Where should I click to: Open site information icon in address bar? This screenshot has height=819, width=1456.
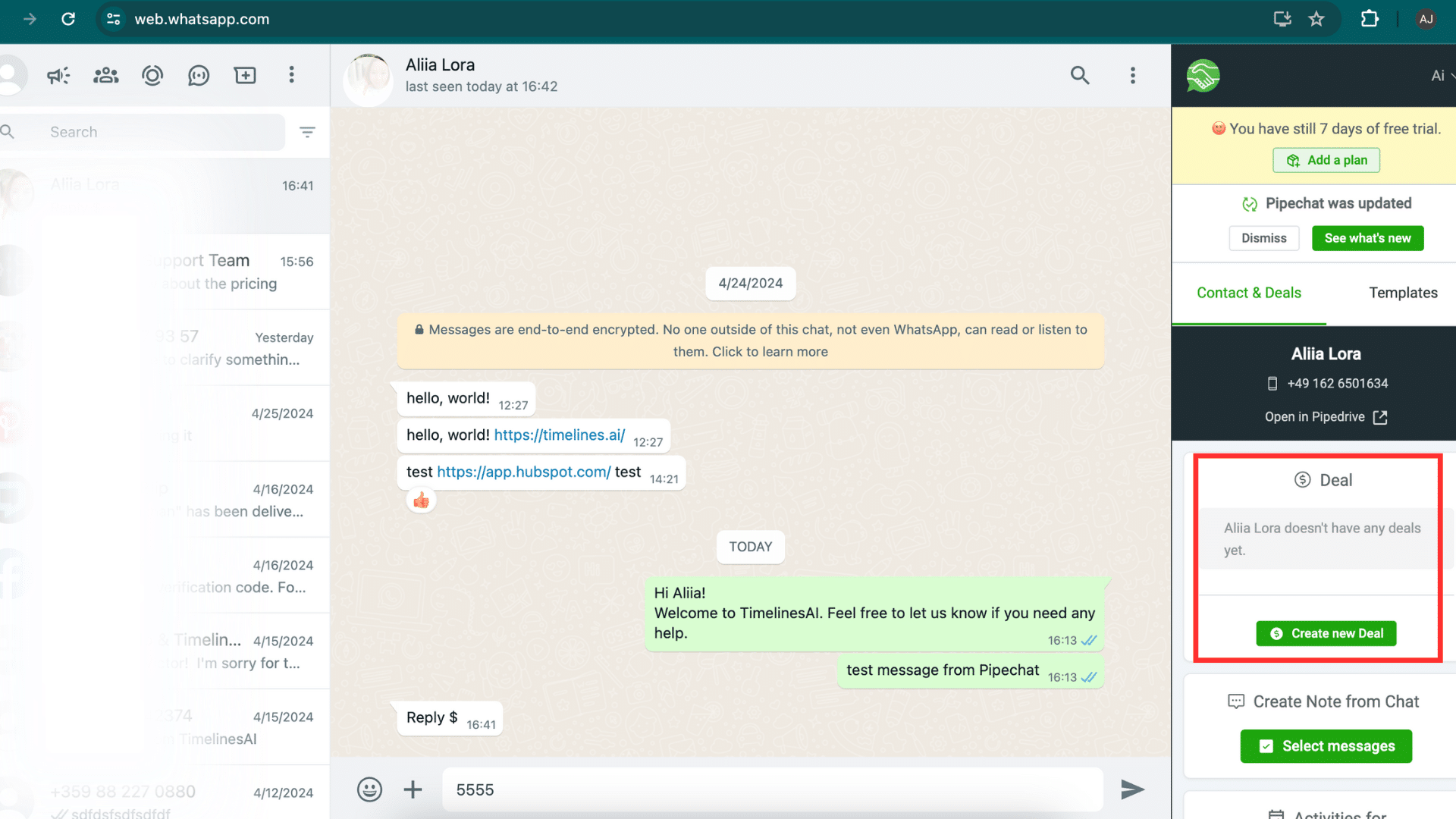pyautogui.click(x=114, y=19)
